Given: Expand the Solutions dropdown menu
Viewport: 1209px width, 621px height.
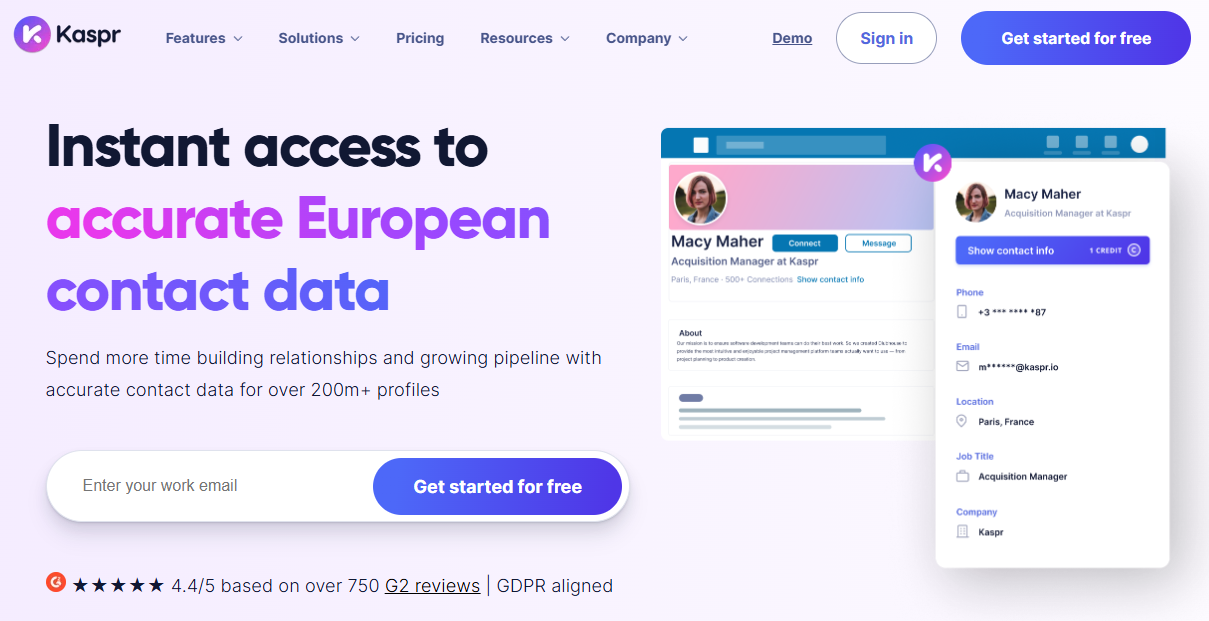Looking at the screenshot, I should point(318,38).
